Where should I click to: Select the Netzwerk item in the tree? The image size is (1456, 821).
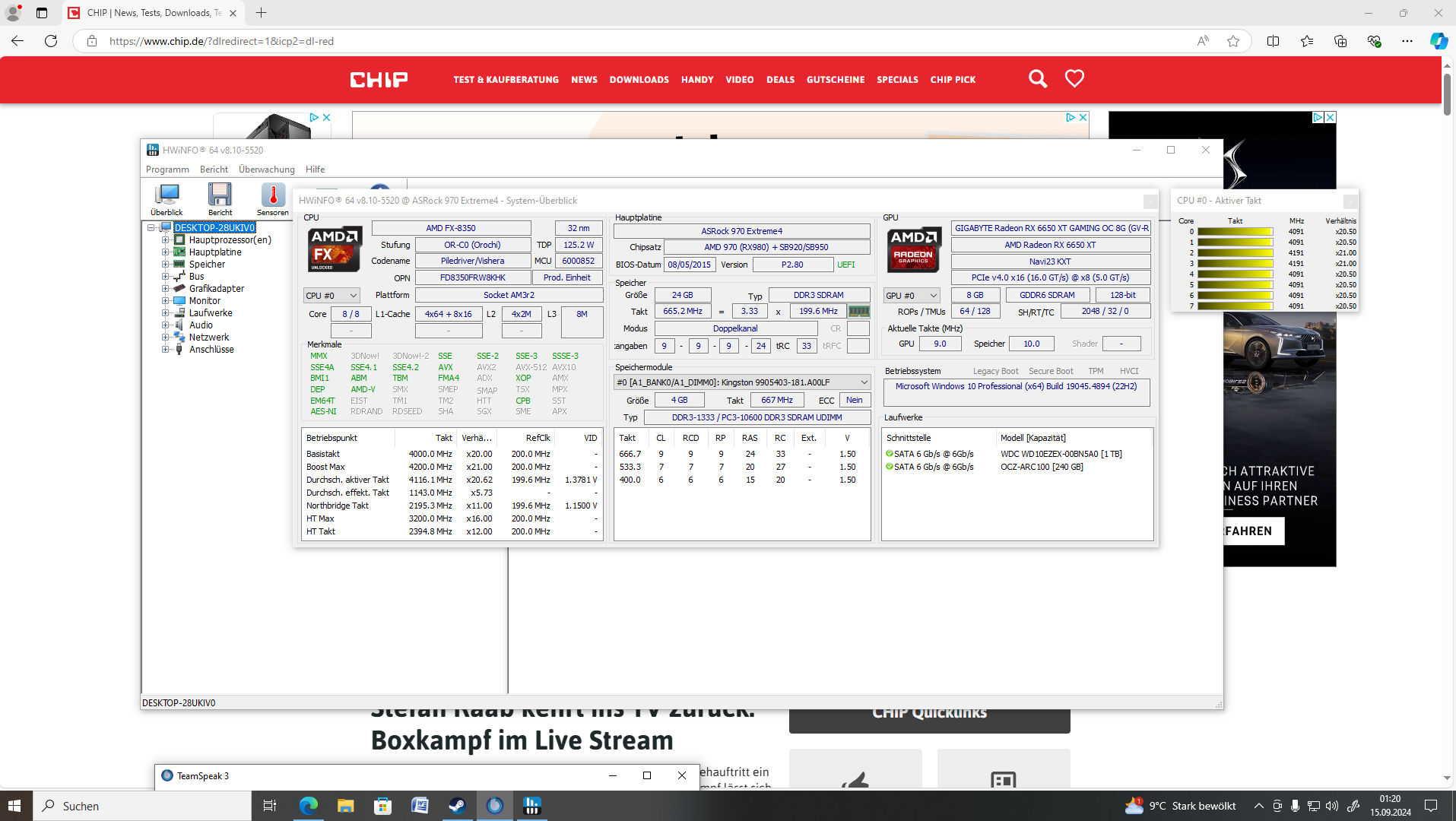209,338
